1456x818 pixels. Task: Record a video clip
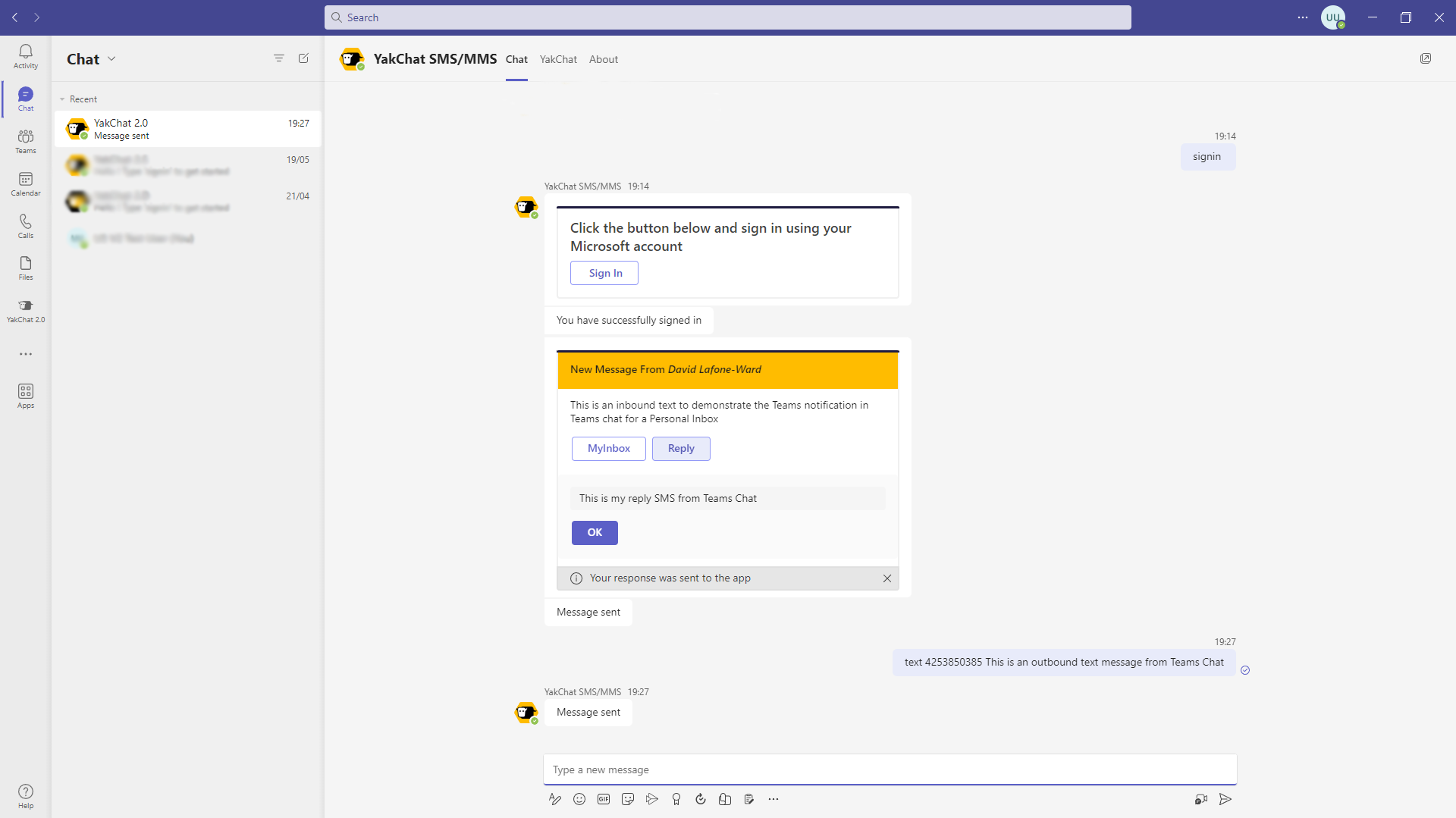click(1201, 799)
